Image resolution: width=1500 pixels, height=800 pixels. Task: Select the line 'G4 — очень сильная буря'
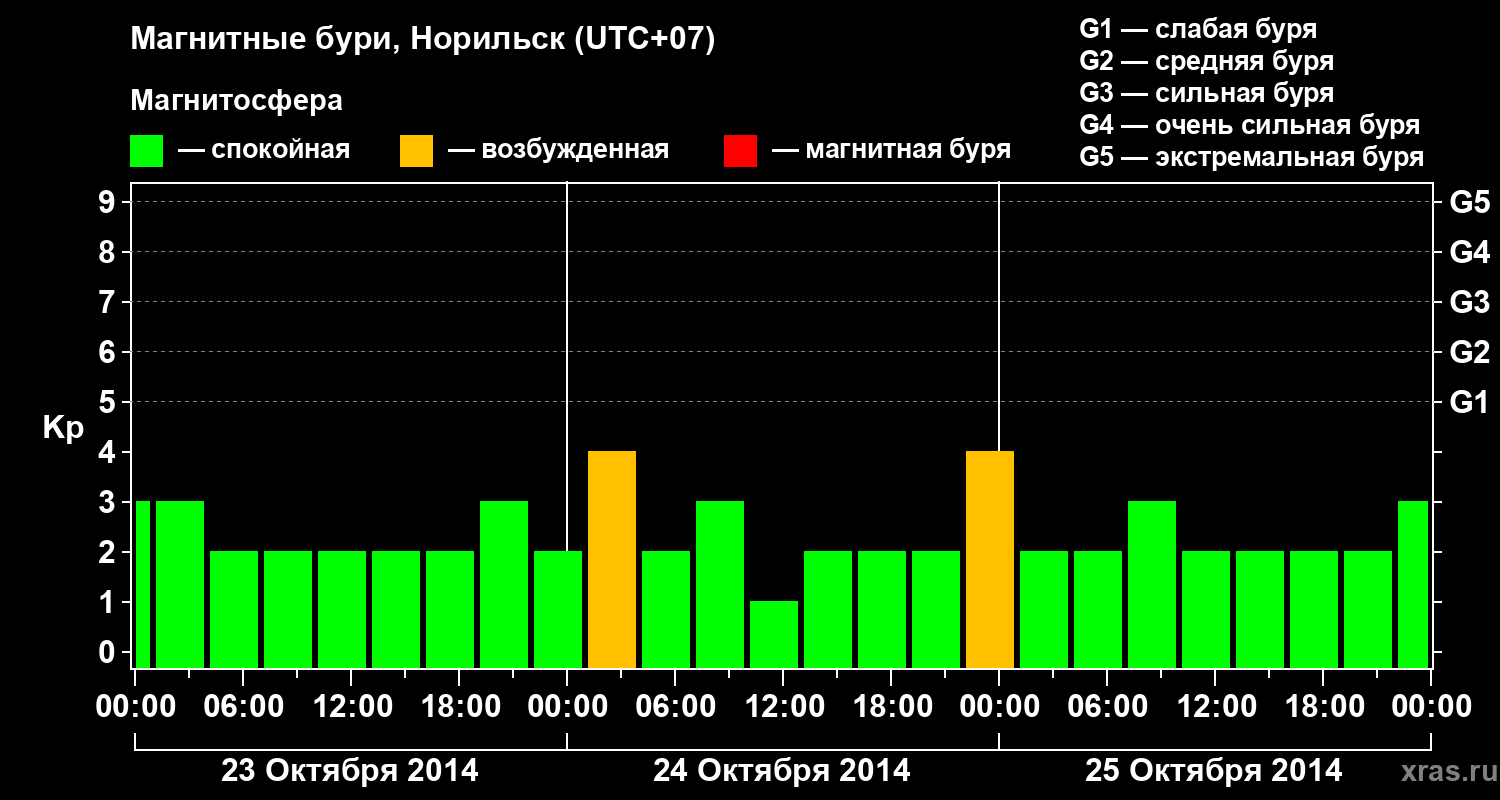click(x=1250, y=125)
